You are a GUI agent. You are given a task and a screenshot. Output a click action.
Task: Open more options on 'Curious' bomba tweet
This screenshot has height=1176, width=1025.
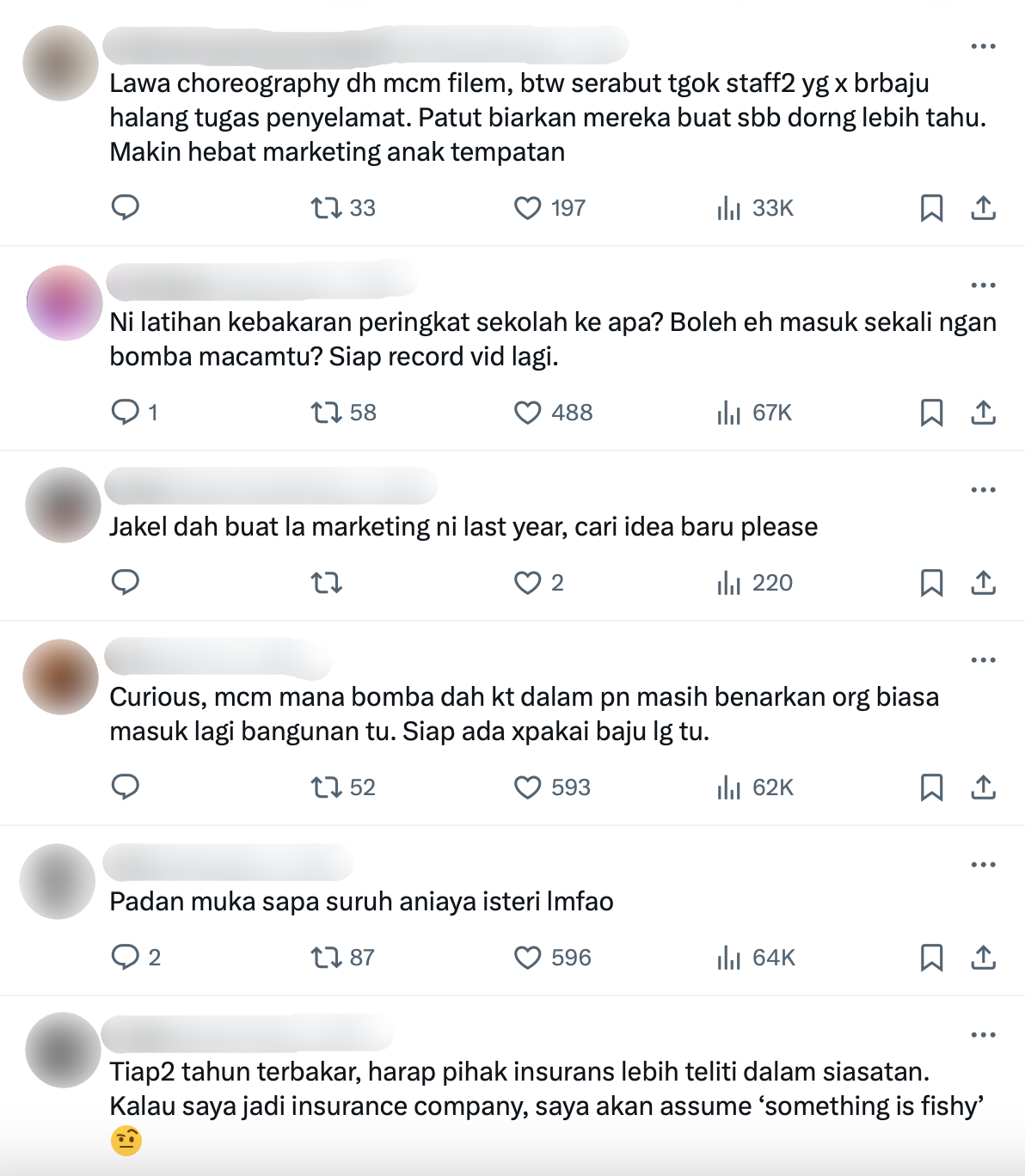(983, 660)
